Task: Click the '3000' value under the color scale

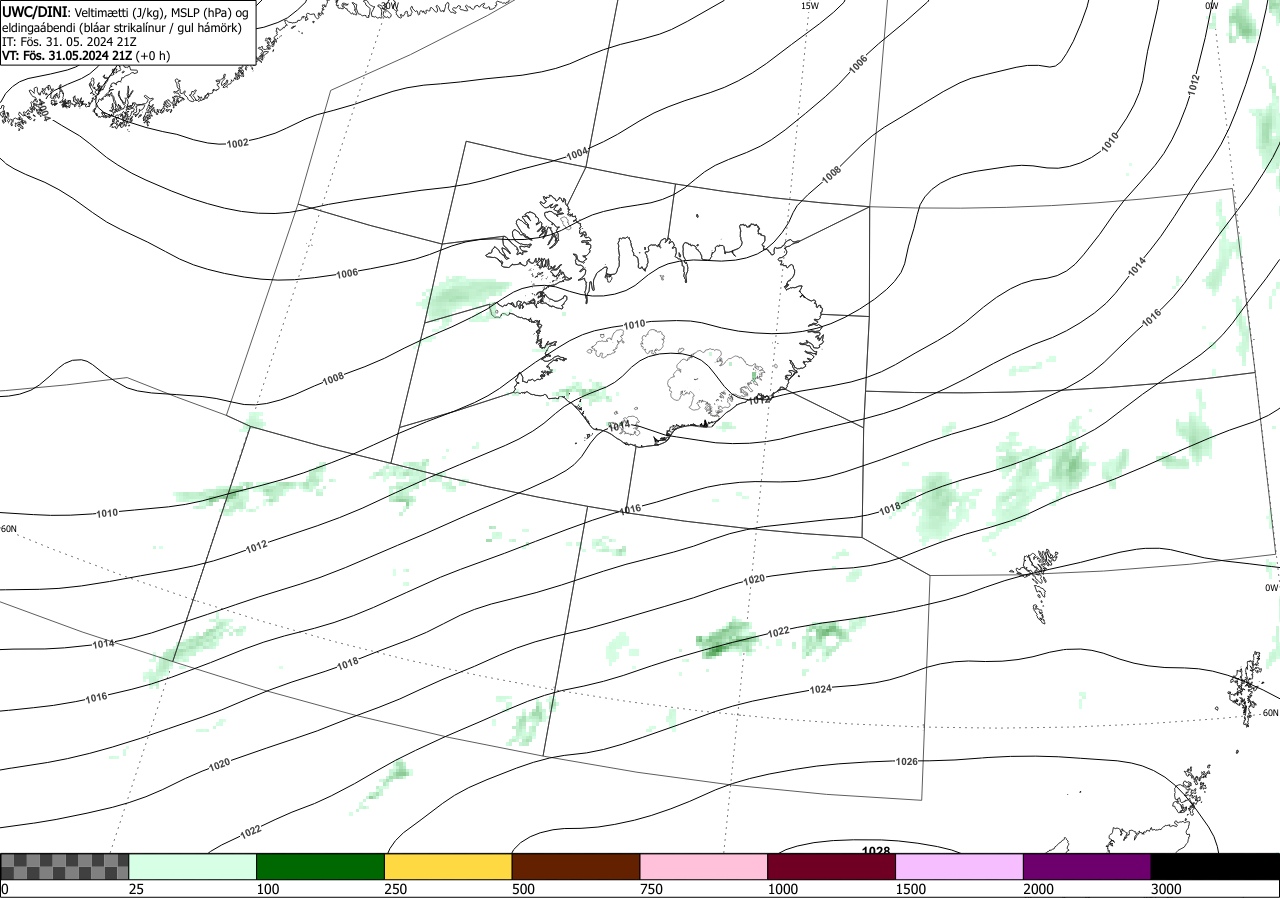Action: (x=1166, y=889)
